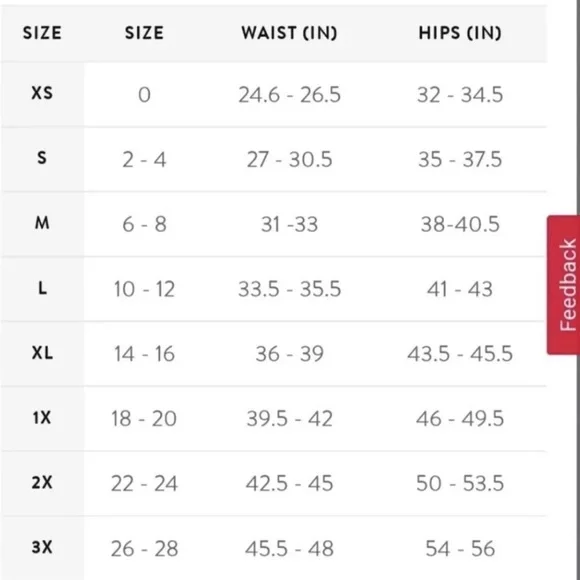
Task: Select the XS size row label
Action: pyautogui.click(x=42, y=93)
